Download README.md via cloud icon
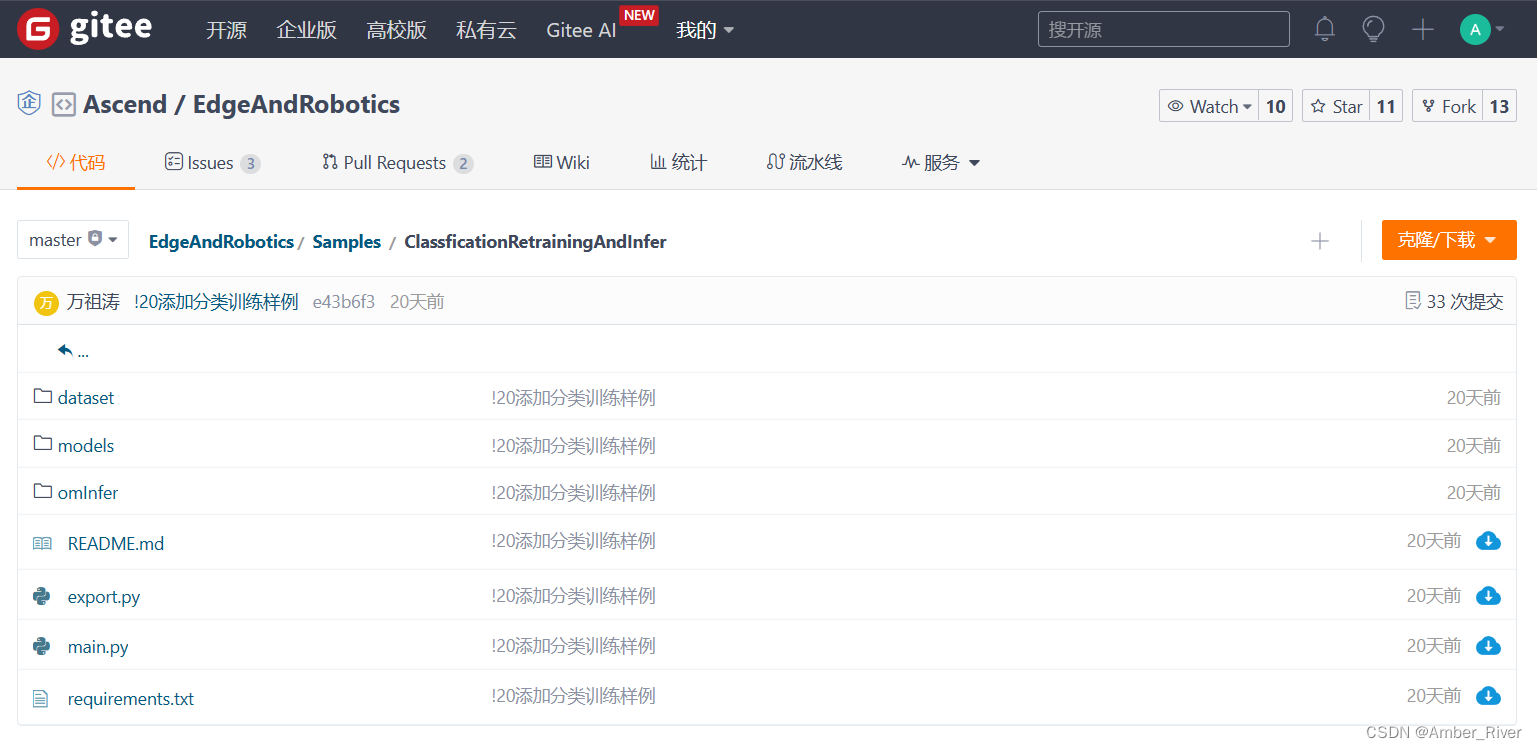 coord(1488,541)
